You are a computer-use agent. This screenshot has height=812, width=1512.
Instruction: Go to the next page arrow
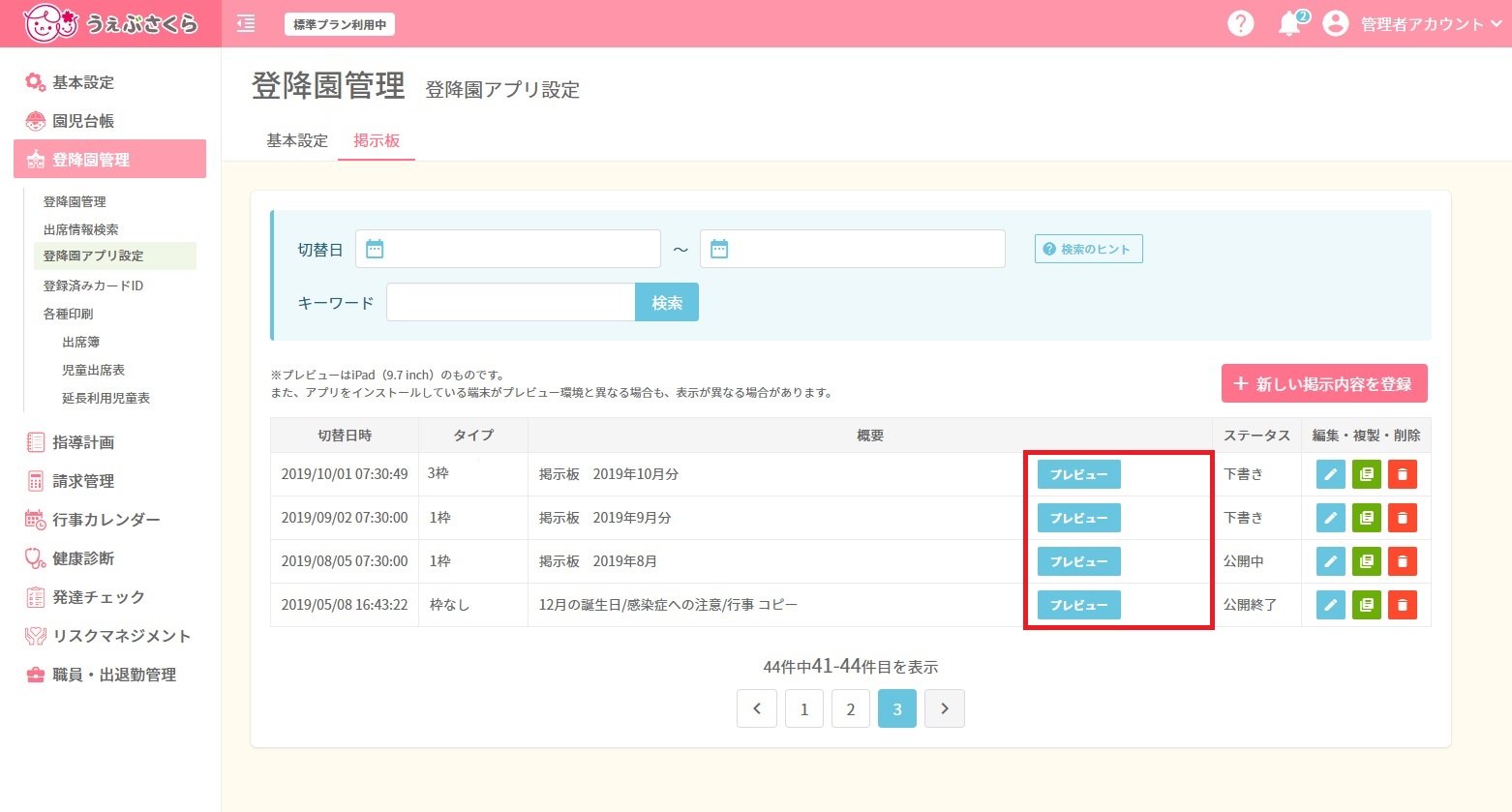tap(945, 708)
